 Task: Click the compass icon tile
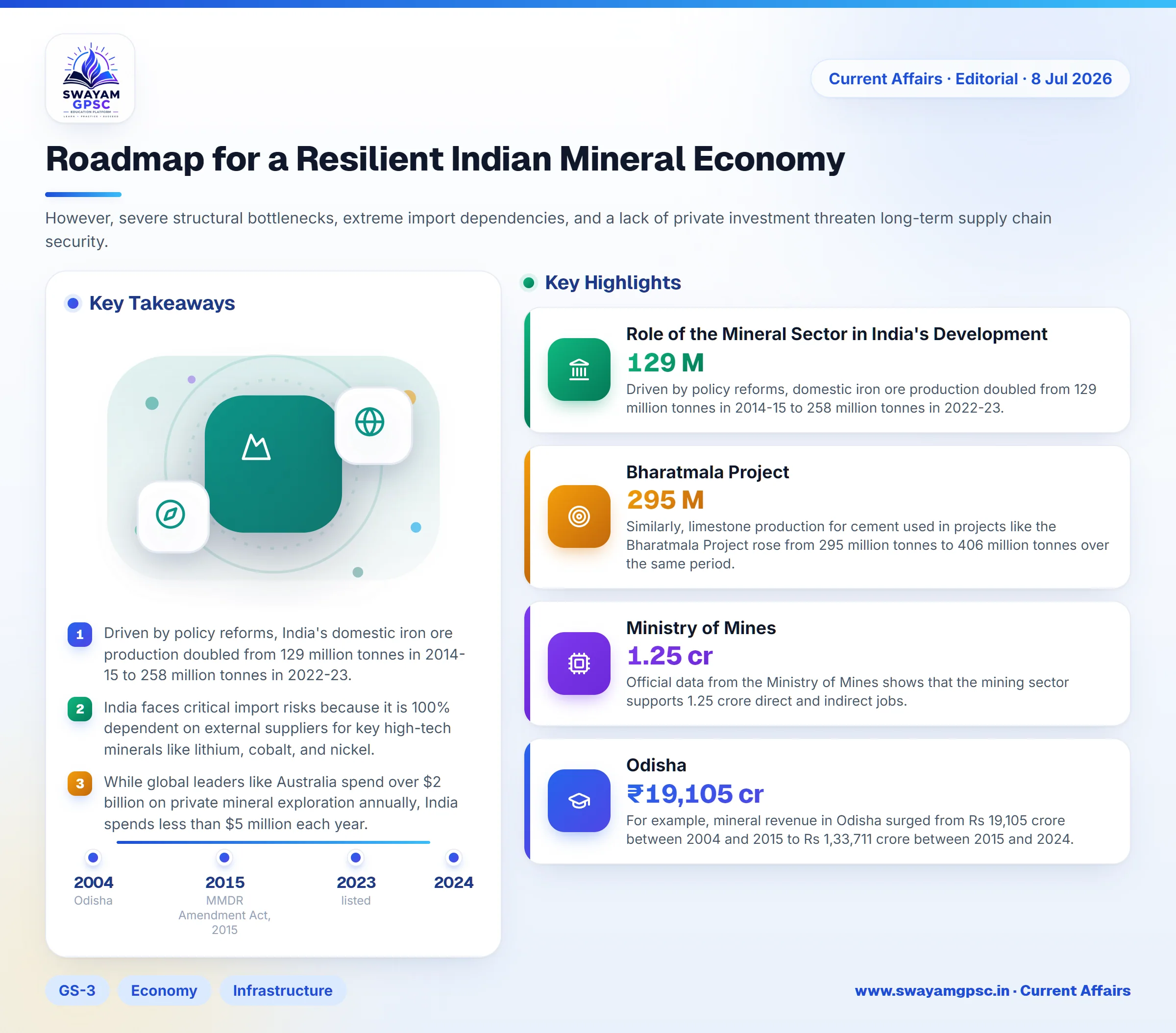(173, 516)
